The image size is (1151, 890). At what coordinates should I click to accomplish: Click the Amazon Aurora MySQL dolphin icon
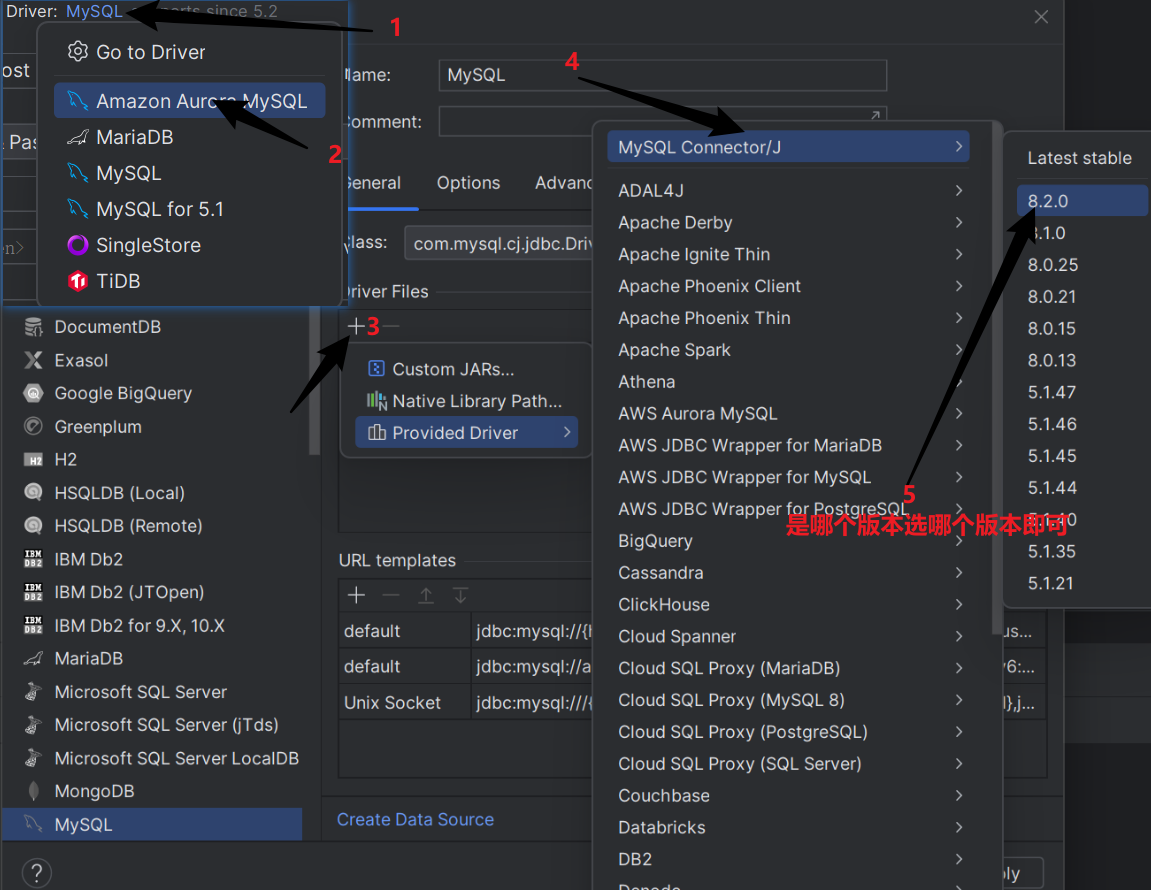(x=77, y=101)
